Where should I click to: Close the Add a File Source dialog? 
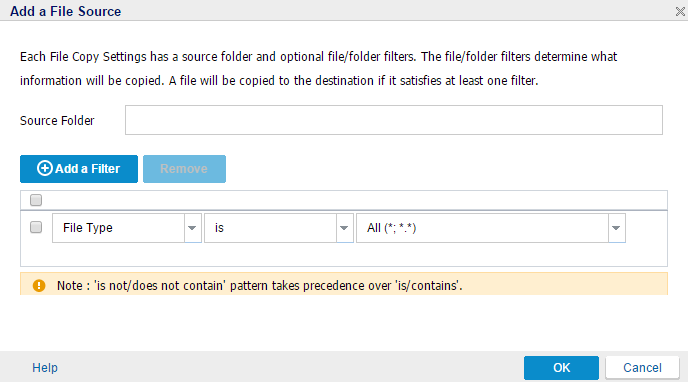coord(680,11)
